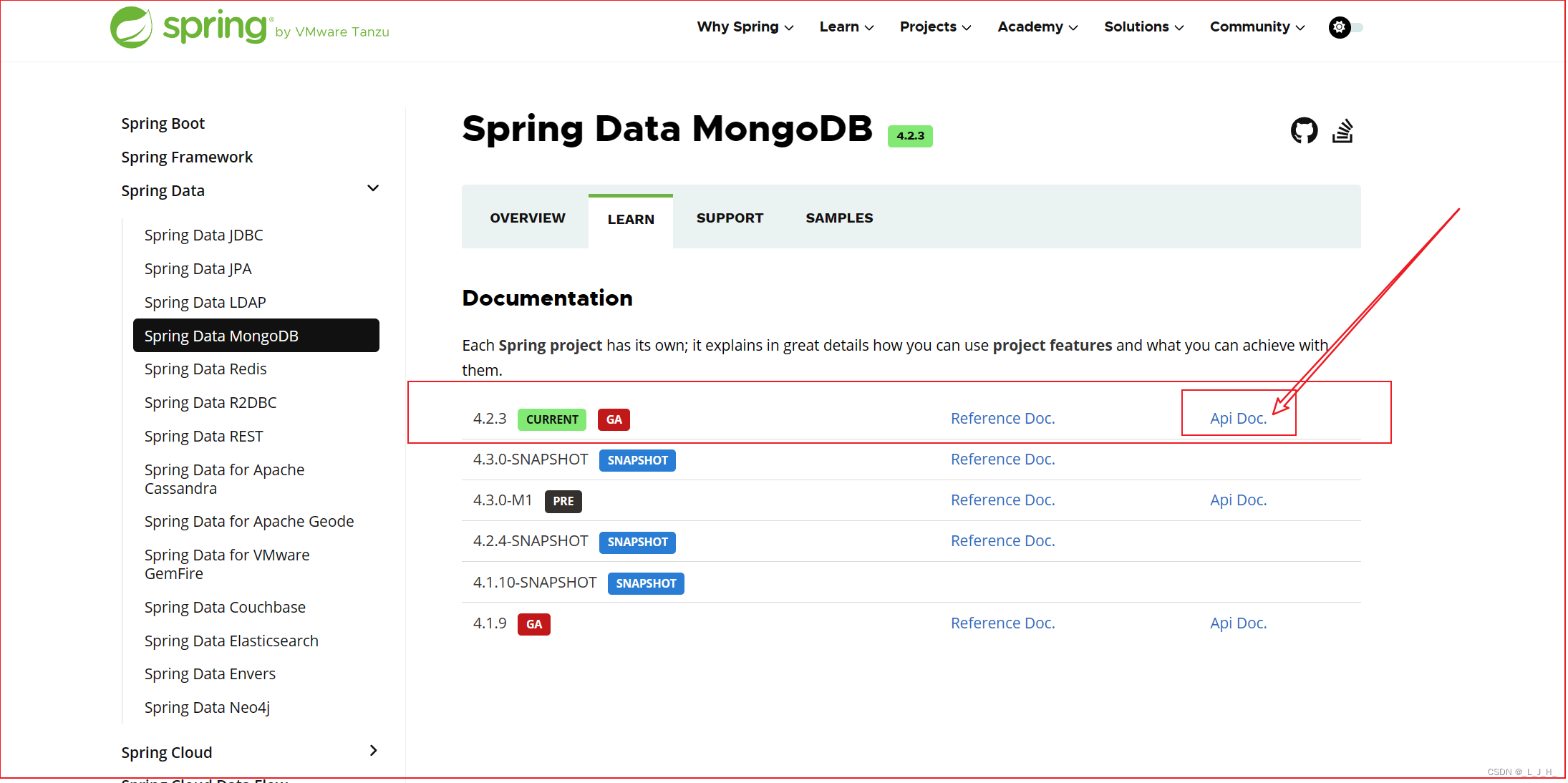Toggle the dark mode theme switch
The width and height of the screenshot is (1568, 783).
(x=1345, y=27)
